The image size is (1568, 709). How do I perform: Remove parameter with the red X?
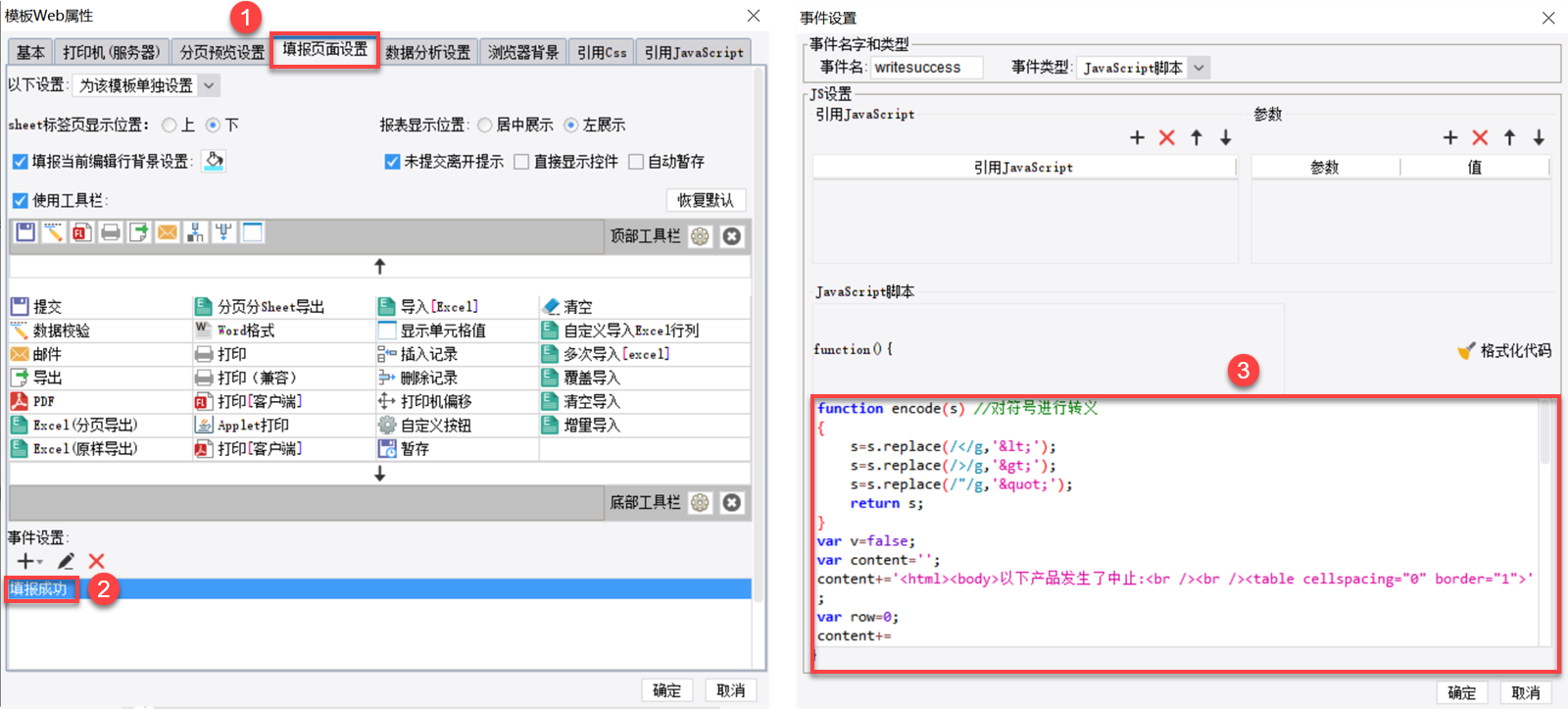(1480, 138)
